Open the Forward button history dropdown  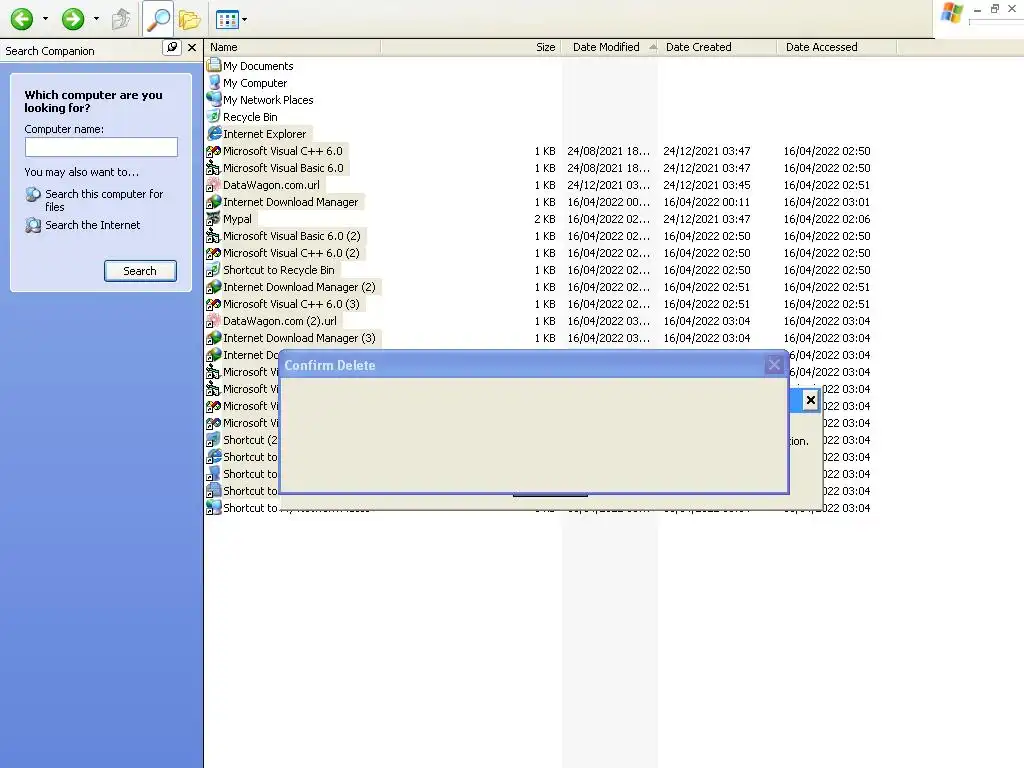97,19
